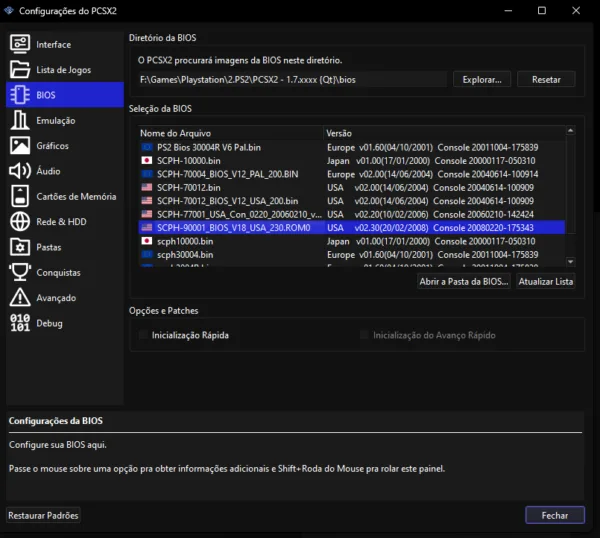The width and height of the screenshot is (600, 538).
Task: Open the Pastas folder-gear icon
Action: (x=20, y=247)
